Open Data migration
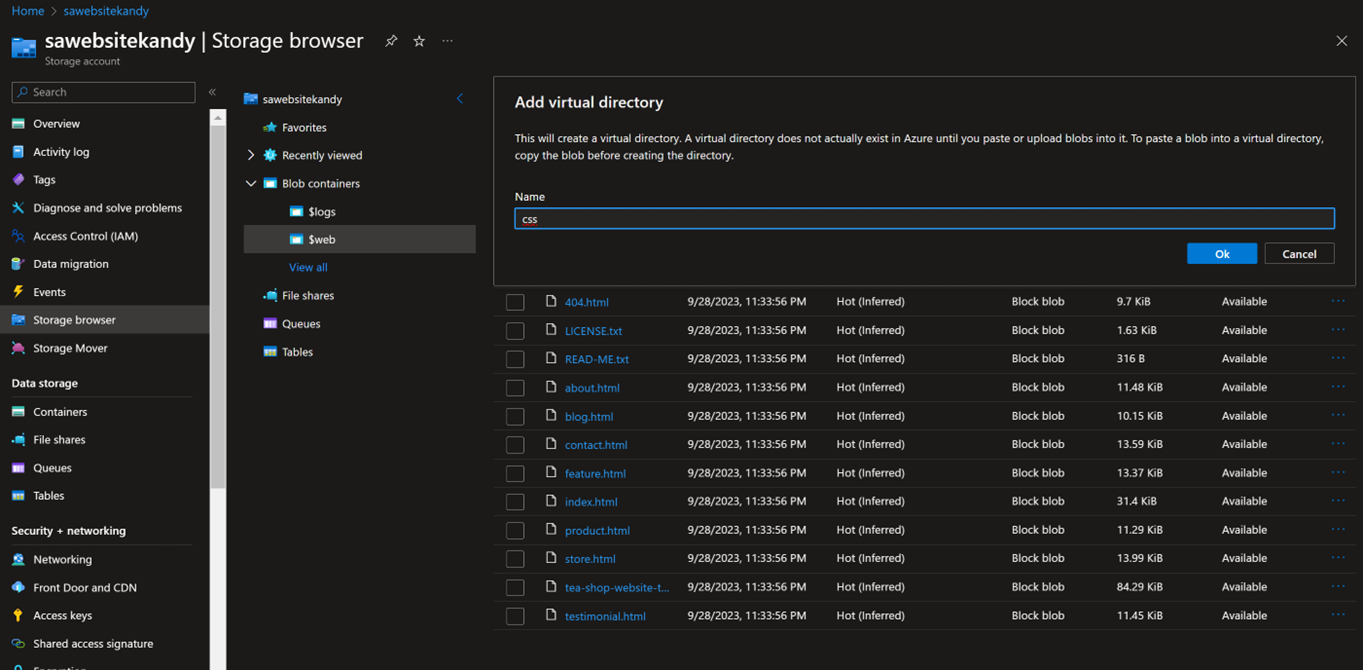 pyautogui.click(x=70, y=264)
